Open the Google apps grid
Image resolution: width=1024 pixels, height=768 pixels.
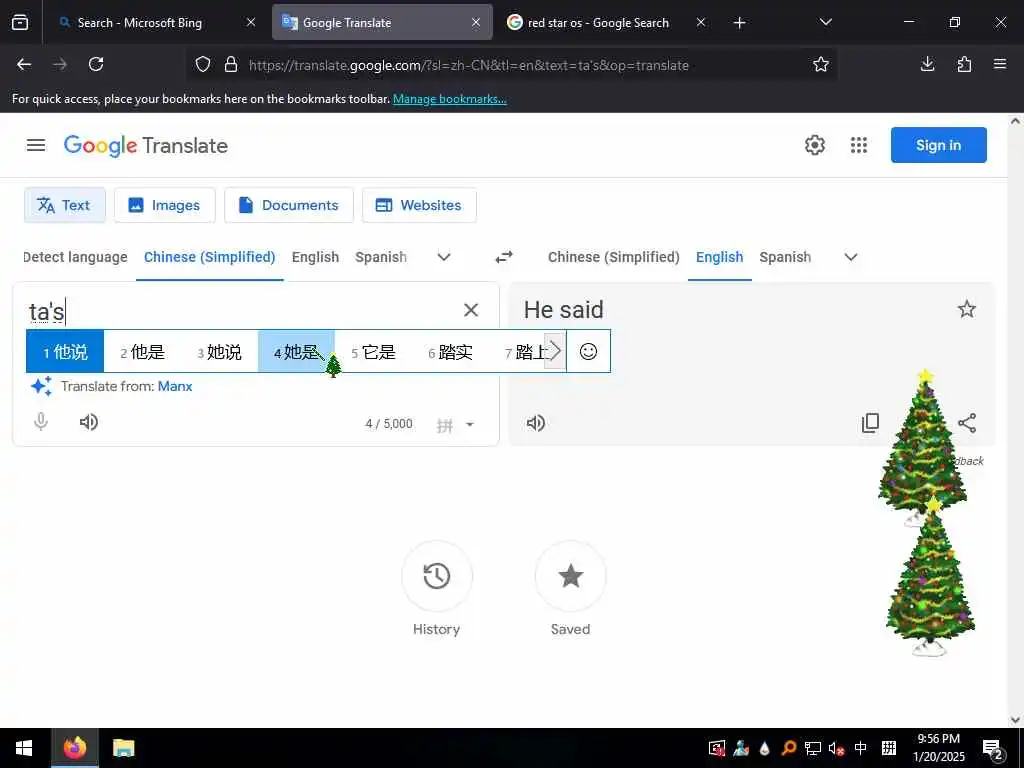[x=859, y=145]
